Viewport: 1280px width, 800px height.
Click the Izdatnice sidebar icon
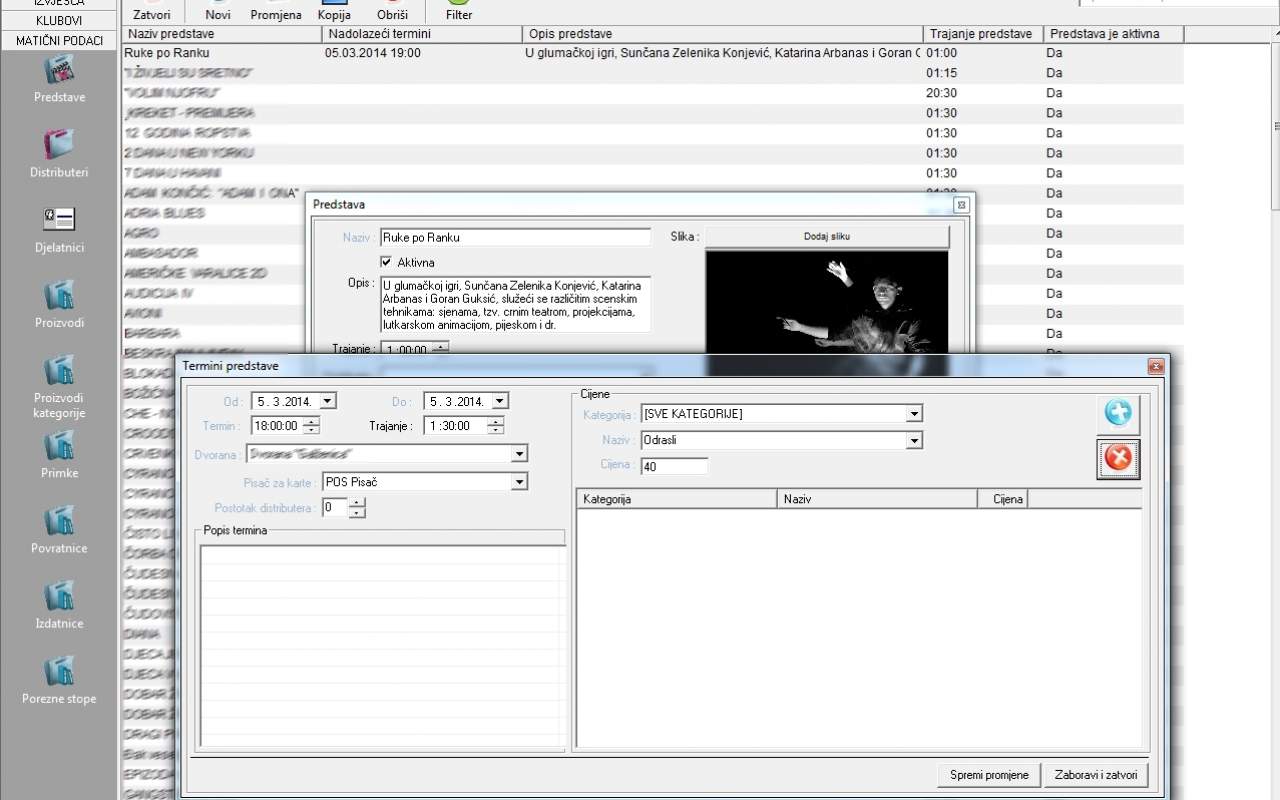59,596
